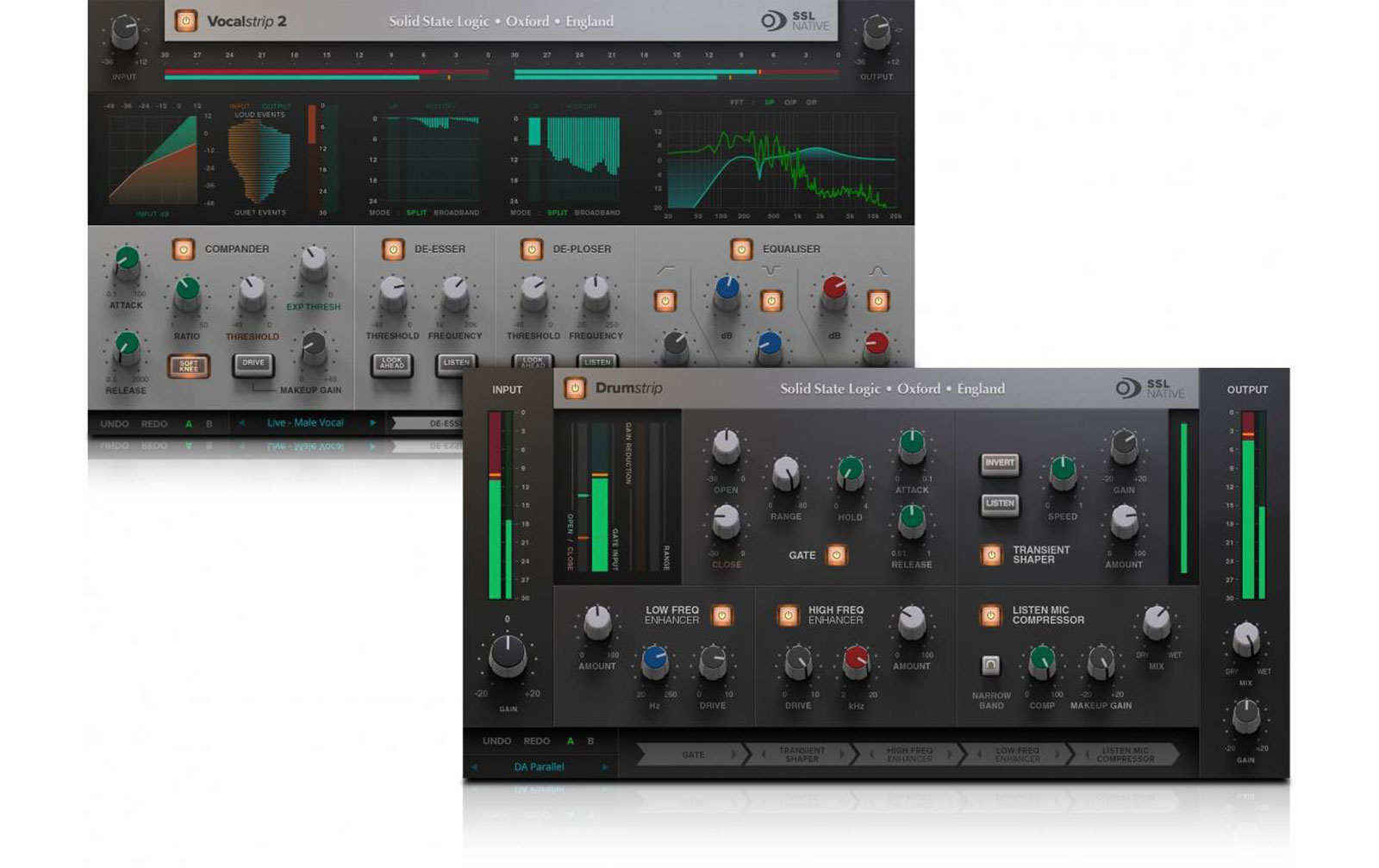Click the Low Freq Enhancer Hz knob
Viewport: 1379px width, 868px height.
tap(654, 662)
